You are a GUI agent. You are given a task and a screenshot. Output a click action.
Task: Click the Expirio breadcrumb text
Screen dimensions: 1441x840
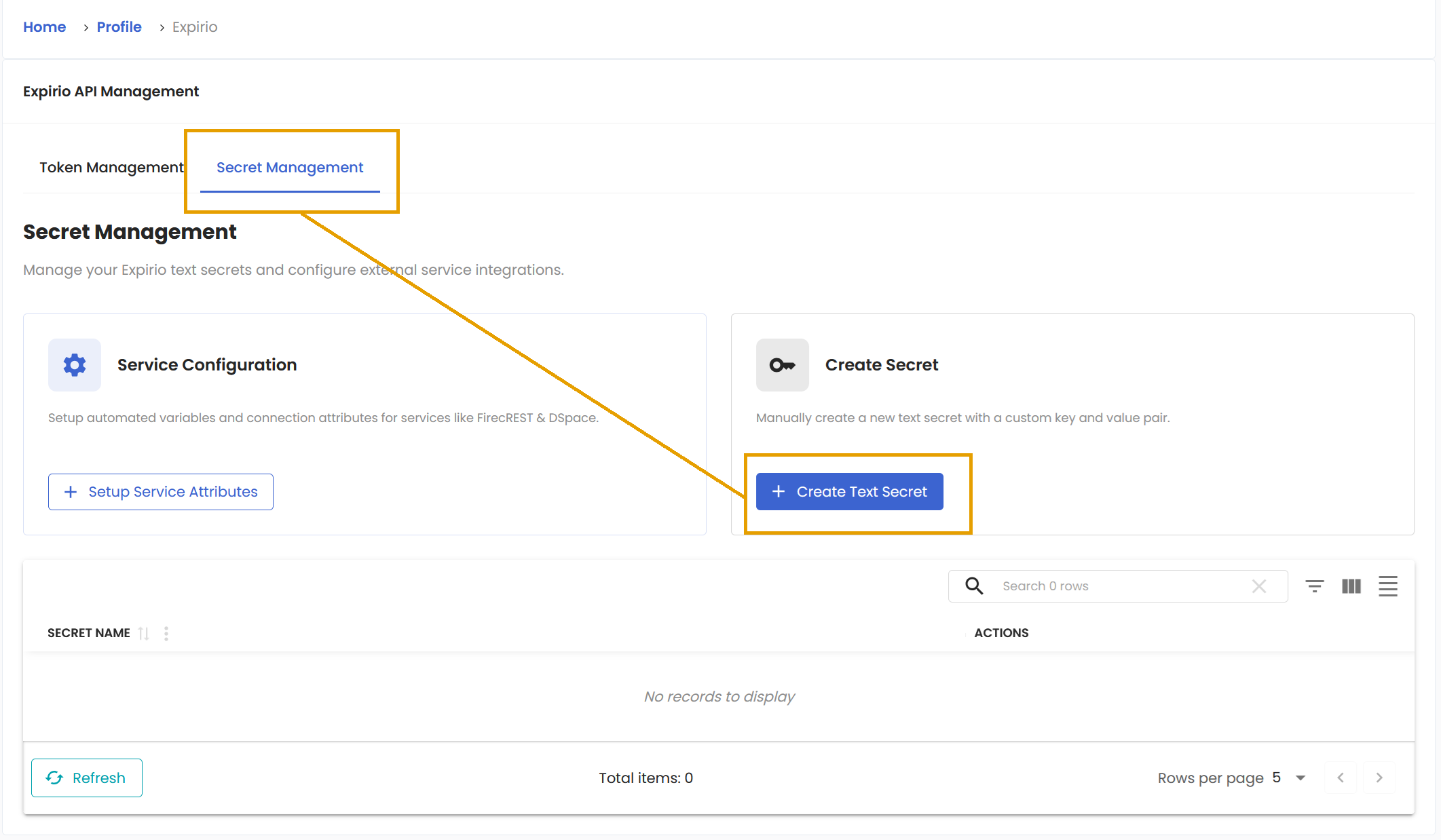[195, 27]
